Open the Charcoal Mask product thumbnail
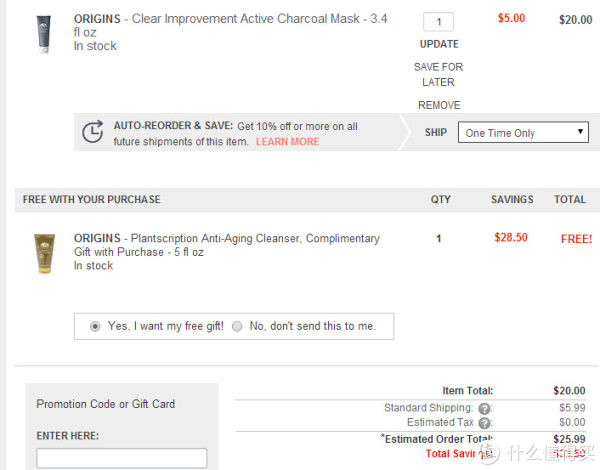 pyautogui.click(x=44, y=34)
